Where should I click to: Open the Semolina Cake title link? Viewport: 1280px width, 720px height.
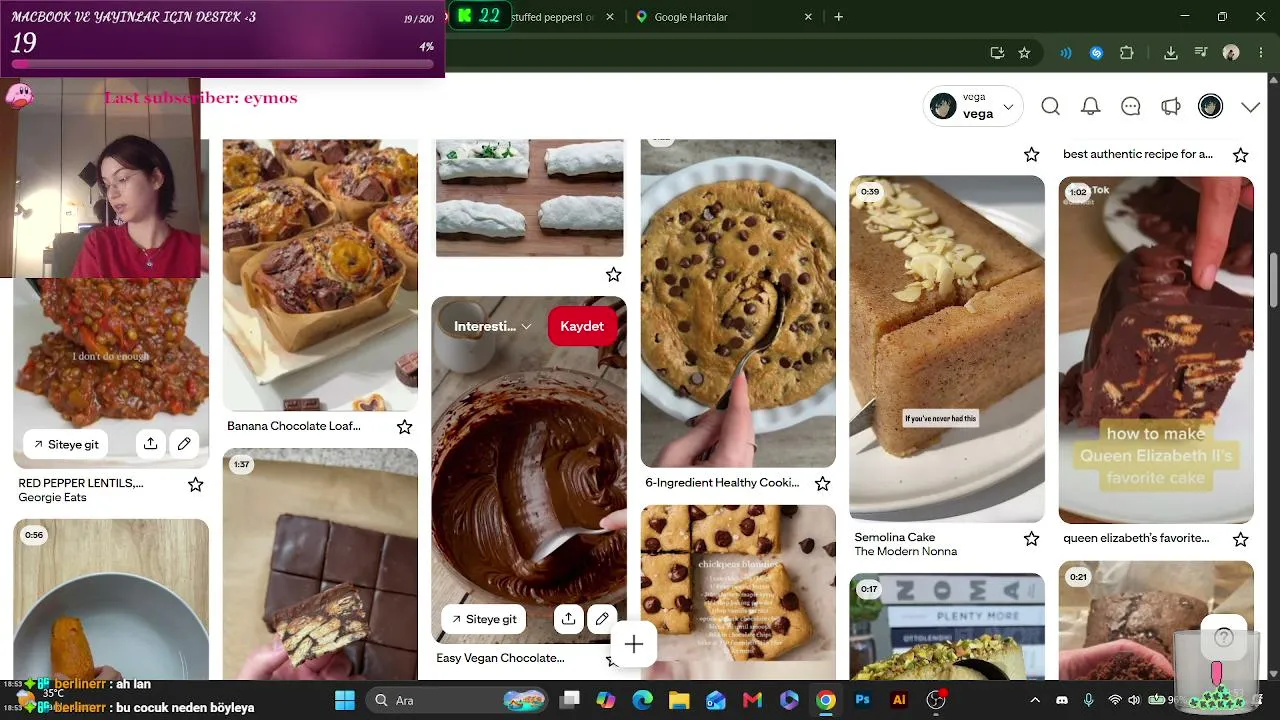(895, 537)
